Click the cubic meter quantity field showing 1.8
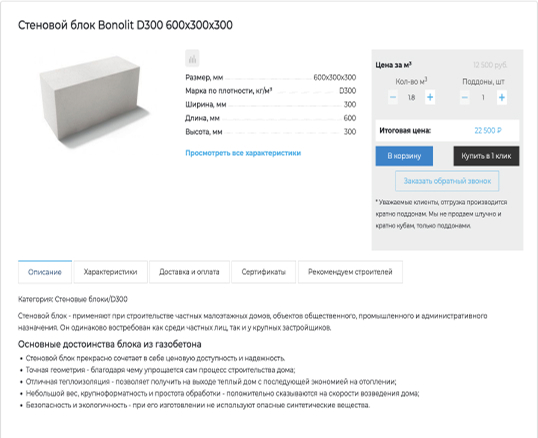The height and width of the screenshot is (438, 538). click(x=411, y=98)
